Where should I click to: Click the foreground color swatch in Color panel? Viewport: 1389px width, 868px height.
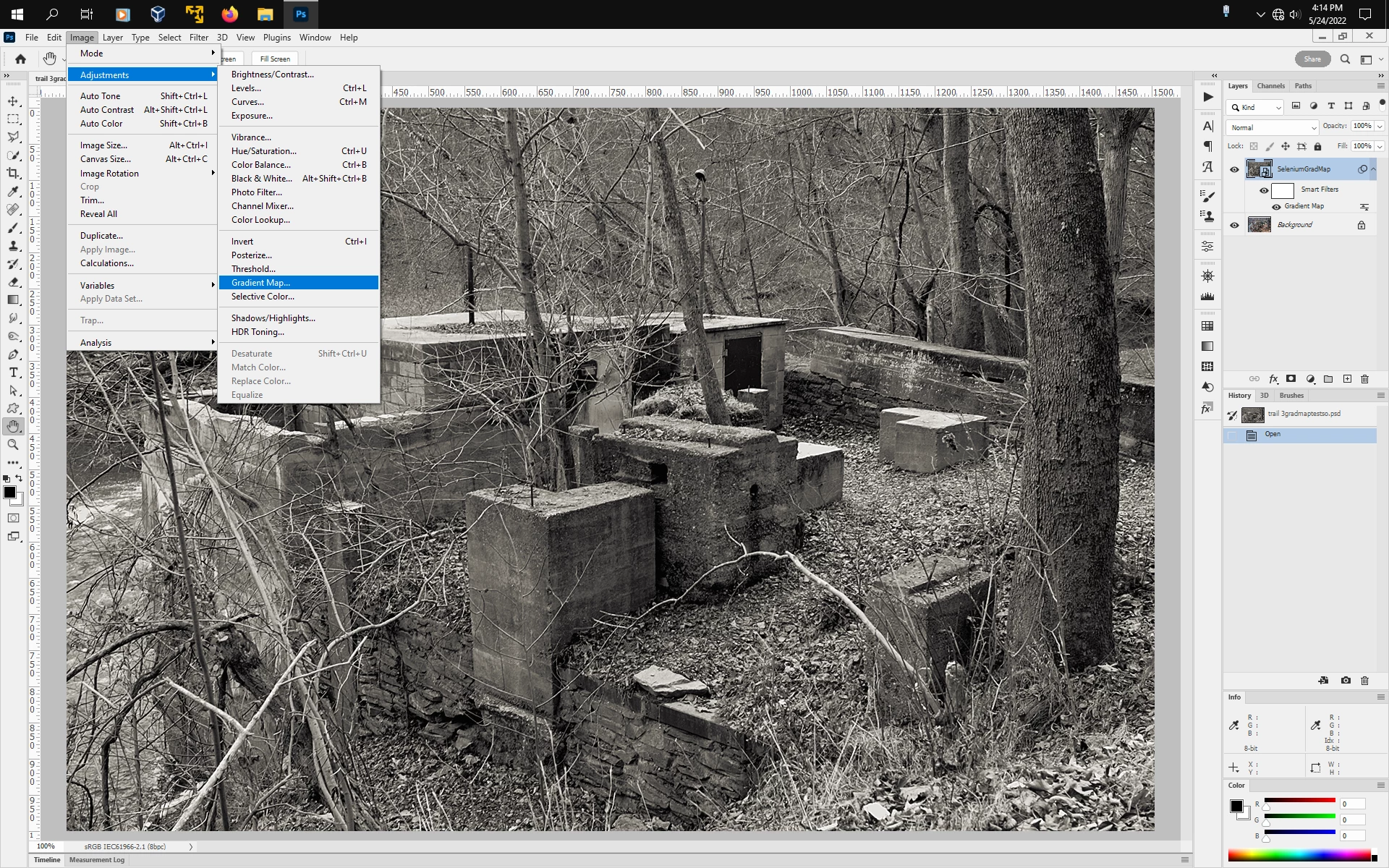[x=1236, y=806]
